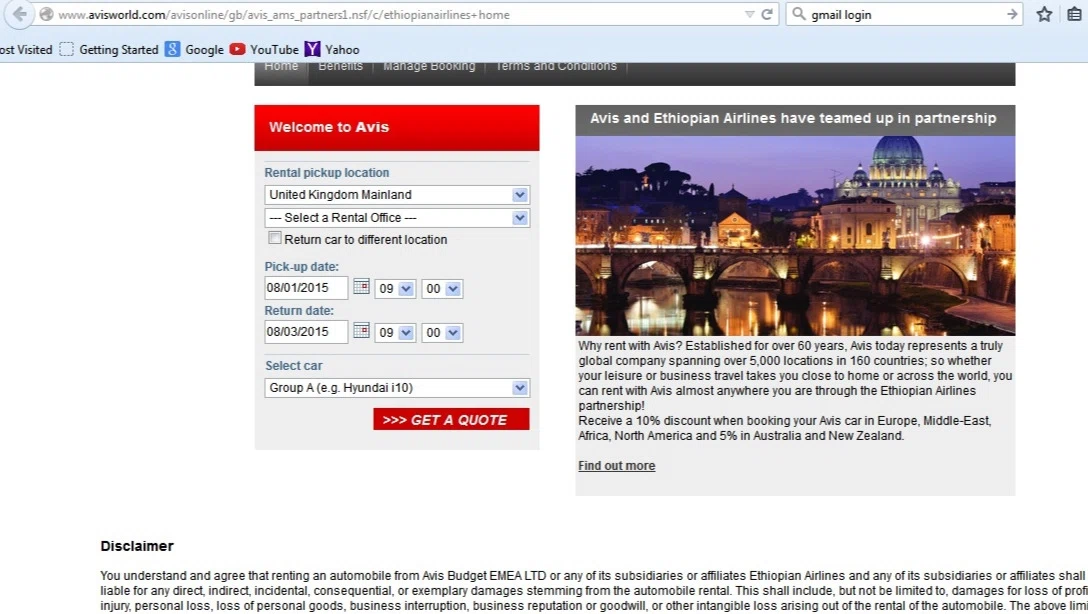Click the browser address bar URL
The image size is (1088, 614).
point(284,15)
